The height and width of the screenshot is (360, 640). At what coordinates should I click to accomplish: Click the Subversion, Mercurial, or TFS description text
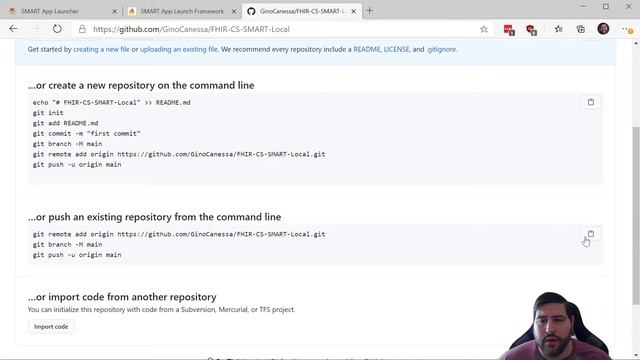(x=161, y=309)
